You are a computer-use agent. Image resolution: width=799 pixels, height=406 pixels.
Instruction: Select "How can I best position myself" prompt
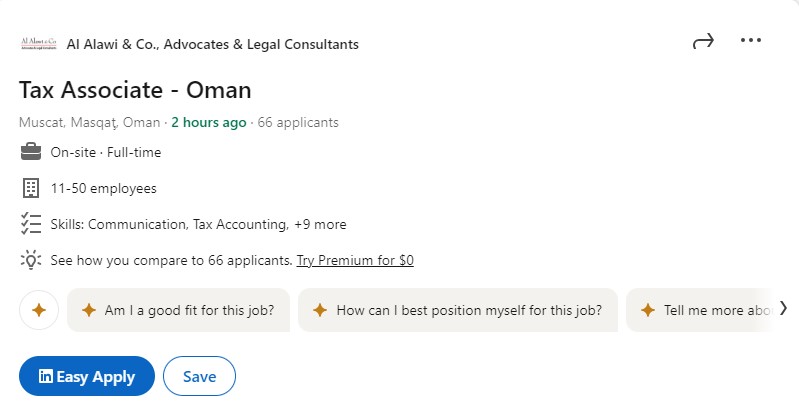[x=458, y=310]
